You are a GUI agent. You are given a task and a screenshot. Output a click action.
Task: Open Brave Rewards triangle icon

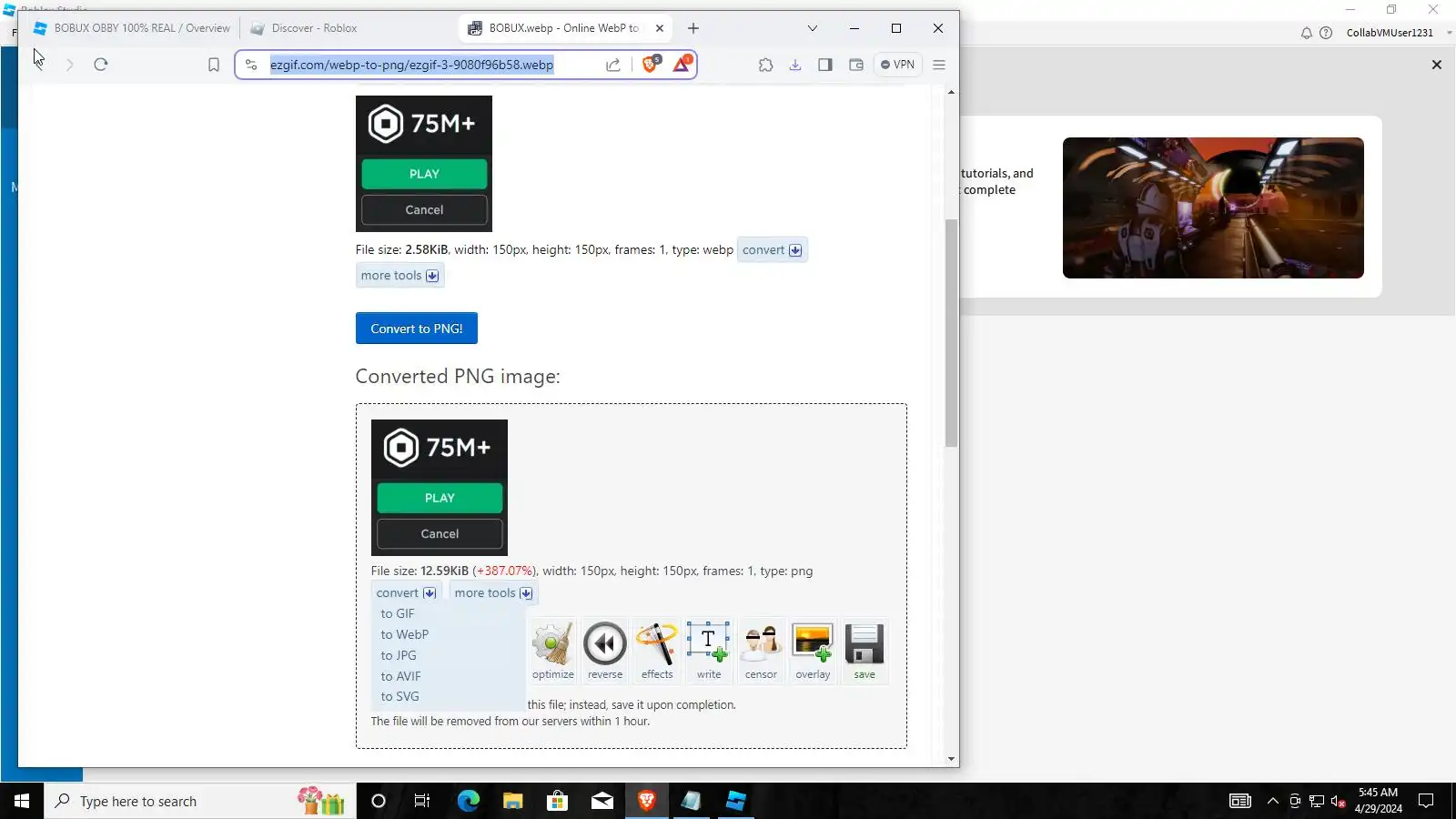[682, 64]
